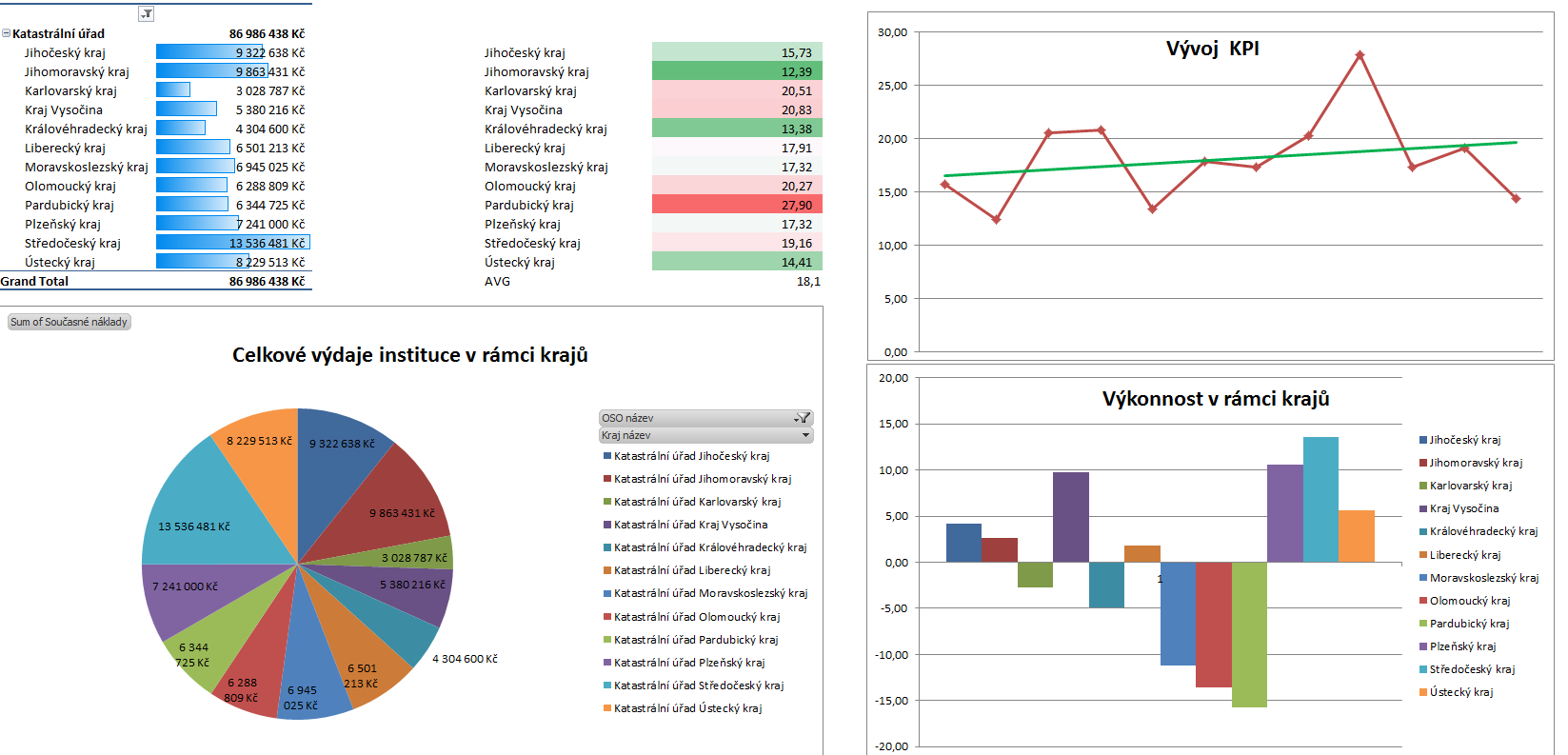The height and width of the screenshot is (755, 1568).
Task: Click the color marker of Katastrální úřad Jihočeský kraj legend
Action: coord(607,456)
